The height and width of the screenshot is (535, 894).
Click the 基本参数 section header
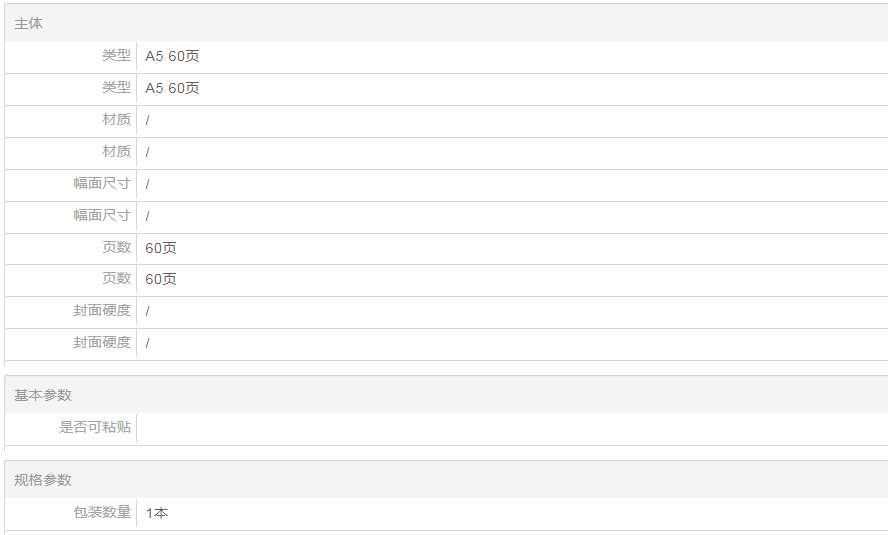[43, 395]
